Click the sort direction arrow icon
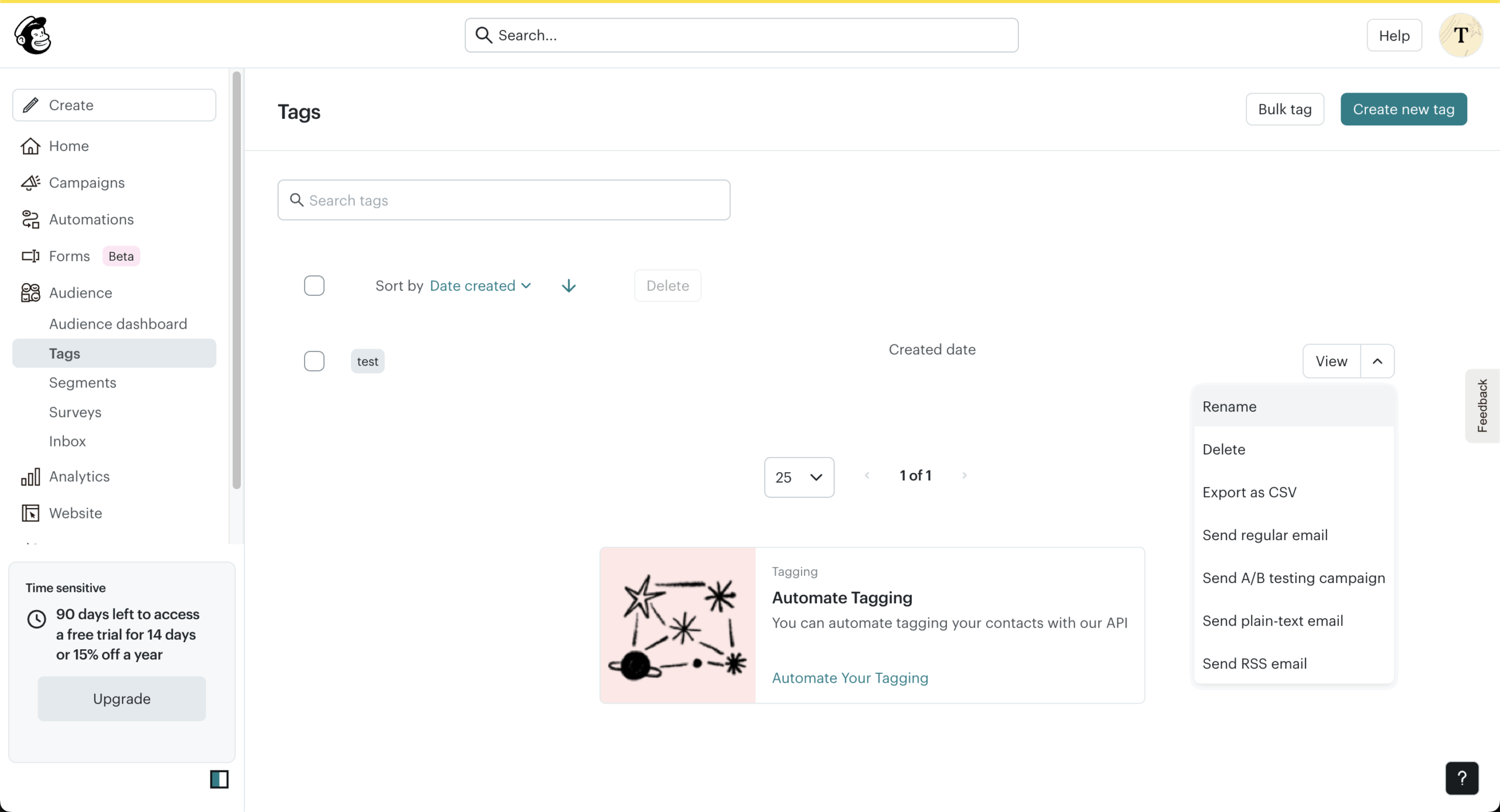This screenshot has width=1500, height=812. click(x=568, y=286)
